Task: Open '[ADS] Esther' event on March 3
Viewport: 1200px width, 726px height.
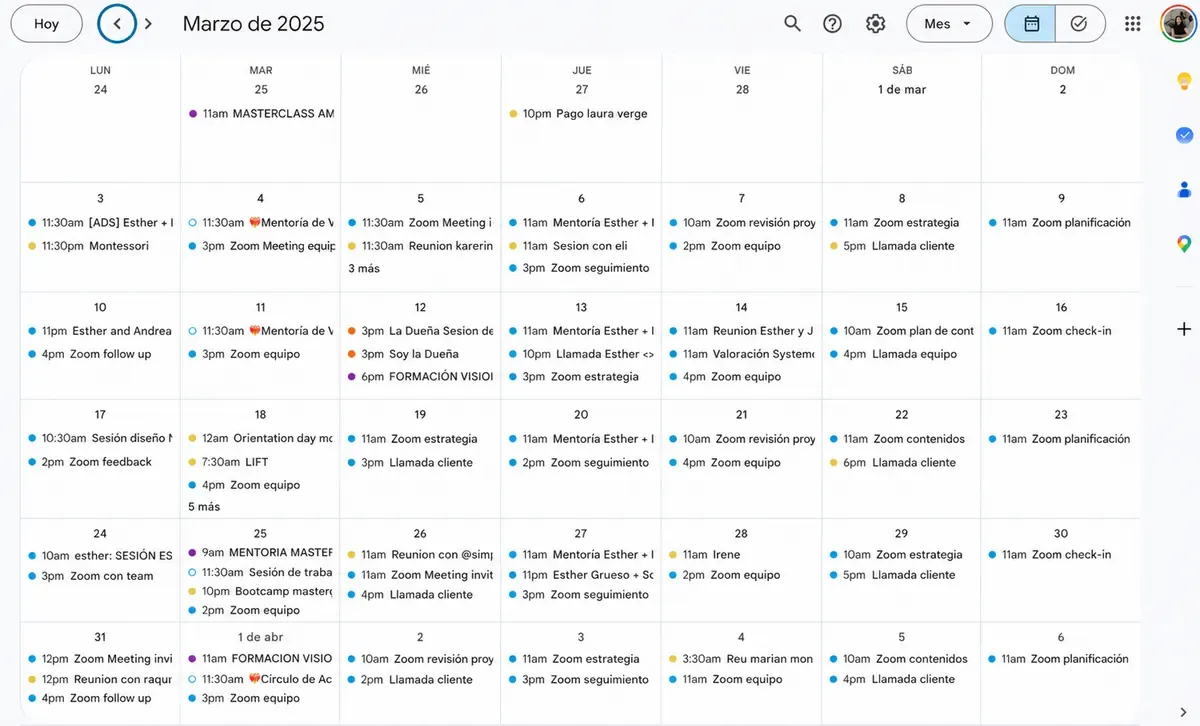Action: [101, 223]
